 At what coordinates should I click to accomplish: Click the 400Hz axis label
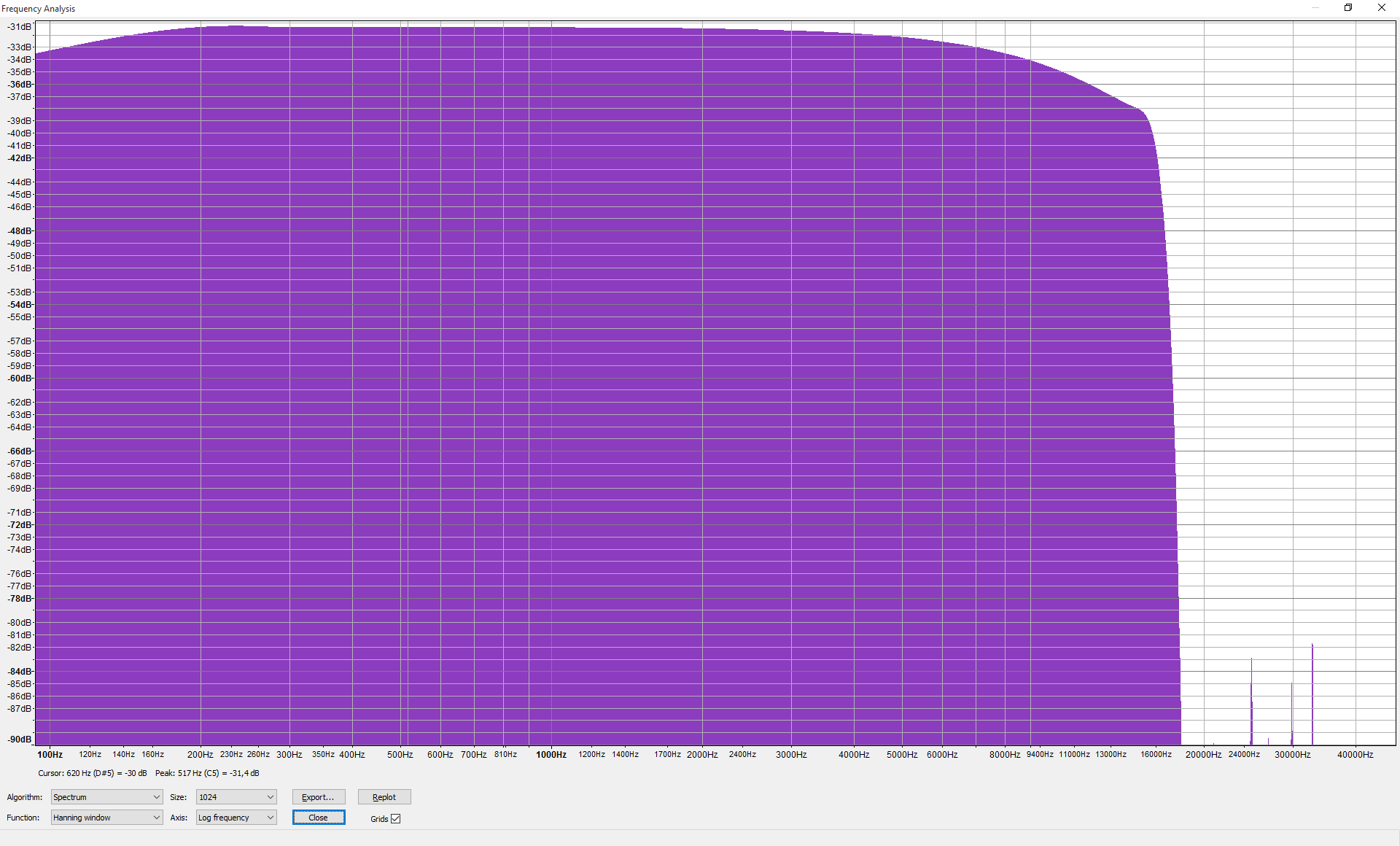click(x=352, y=755)
